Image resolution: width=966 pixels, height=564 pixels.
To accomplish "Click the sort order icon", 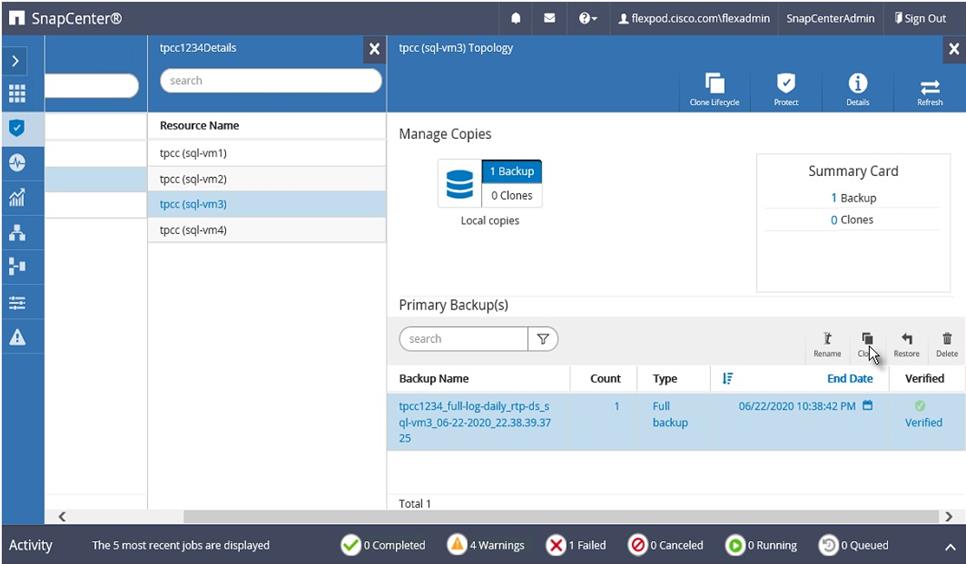I will pyautogui.click(x=728, y=378).
